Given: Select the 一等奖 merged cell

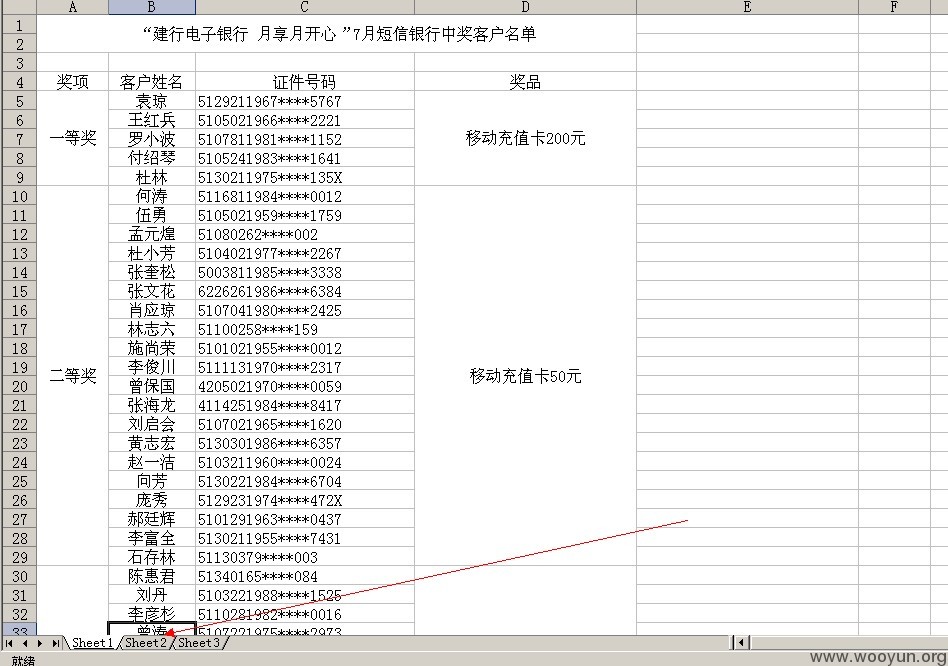Looking at the screenshot, I should [x=73, y=138].
